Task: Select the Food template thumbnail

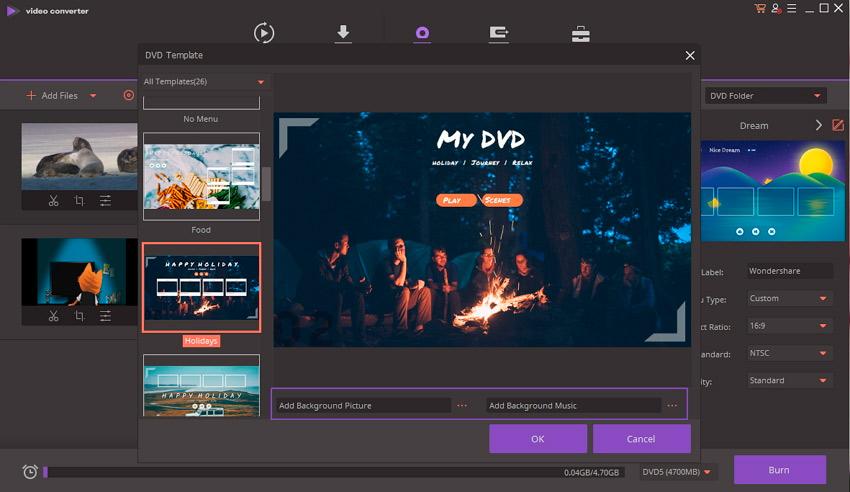Action: [x=201, y=177]
